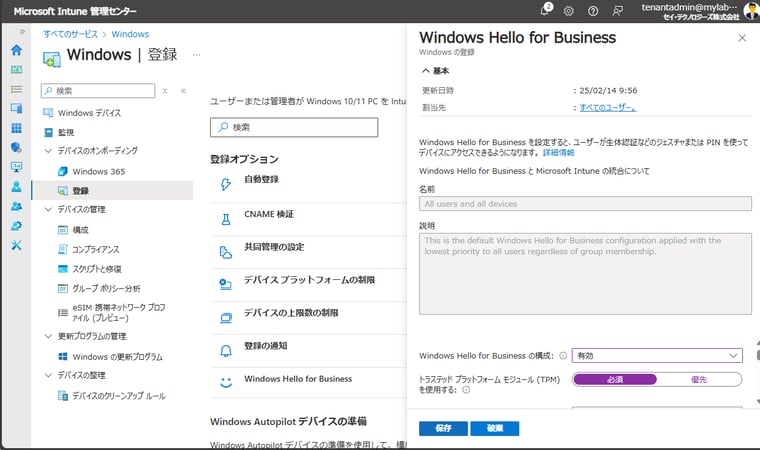Open Apps grid icon in left rail

(x=16, y=128)
